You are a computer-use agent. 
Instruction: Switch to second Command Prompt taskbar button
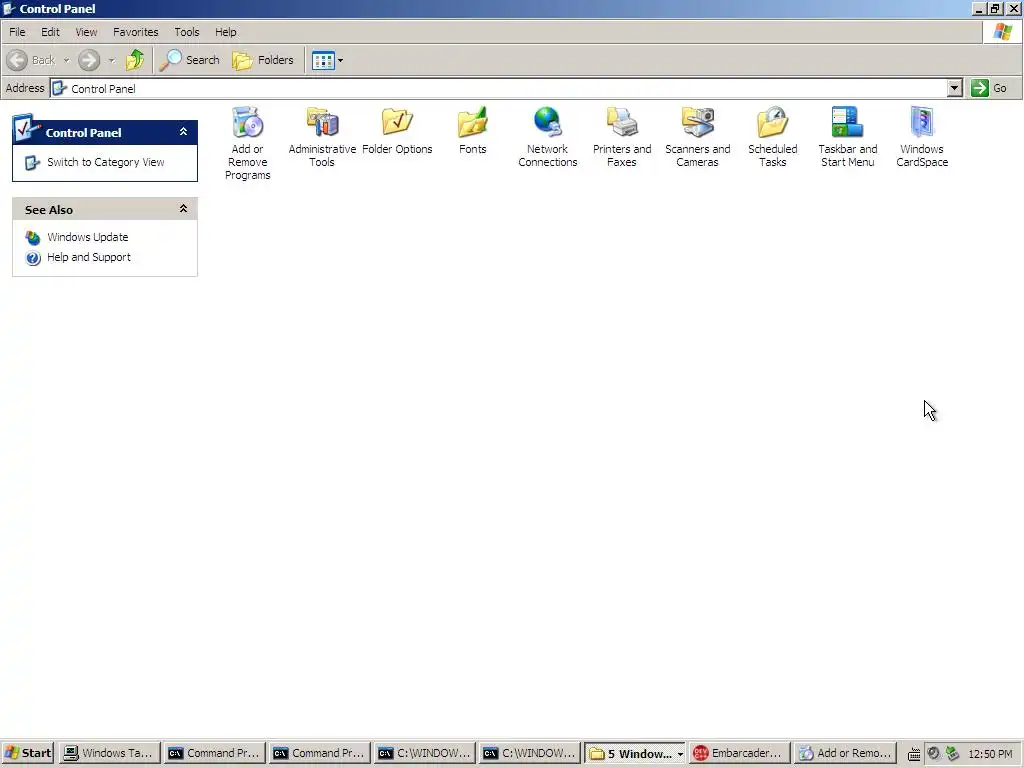coord(319,753)
